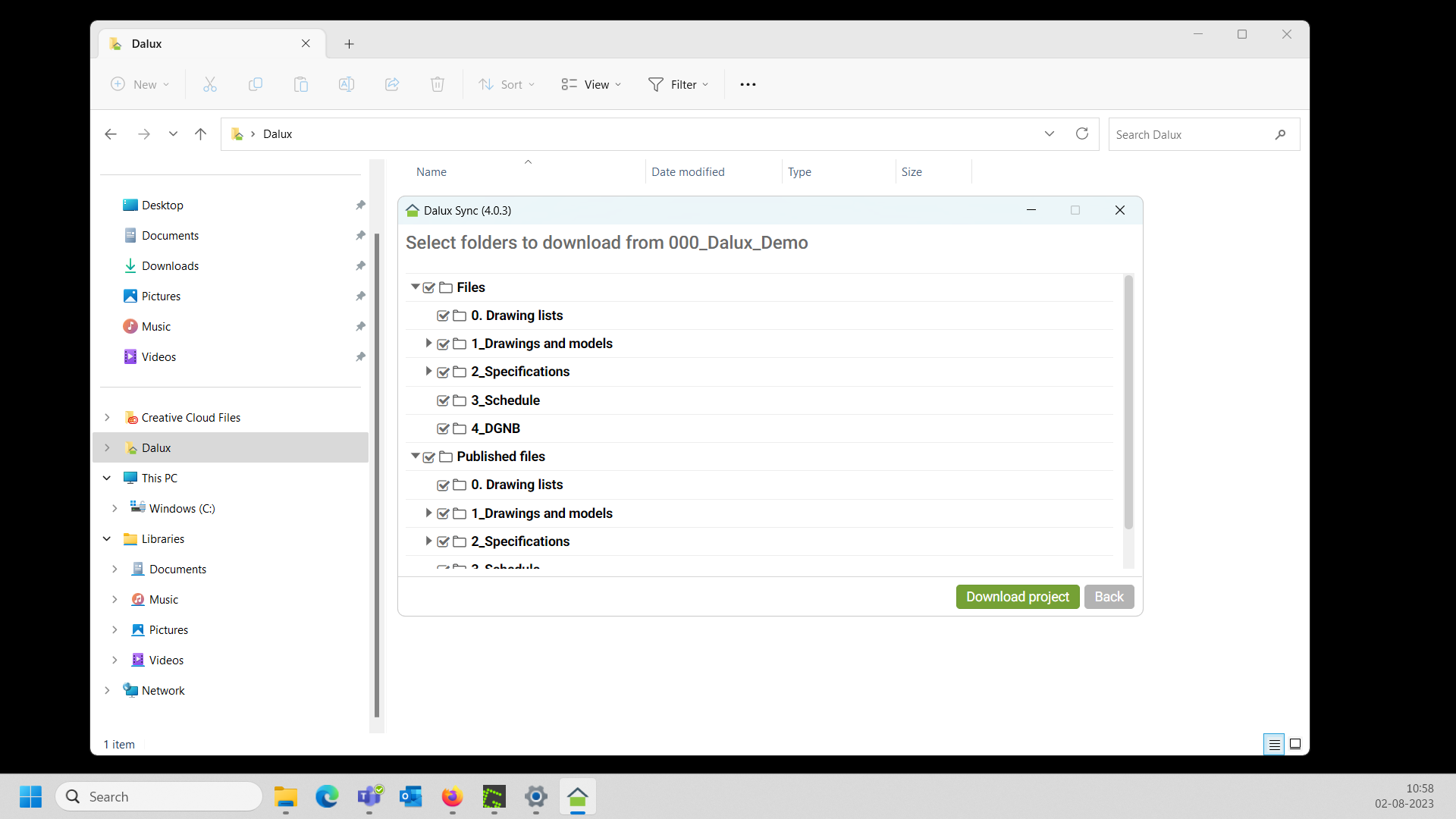Click the Download project button
1456x819 pixels.
click(1017, 597)
